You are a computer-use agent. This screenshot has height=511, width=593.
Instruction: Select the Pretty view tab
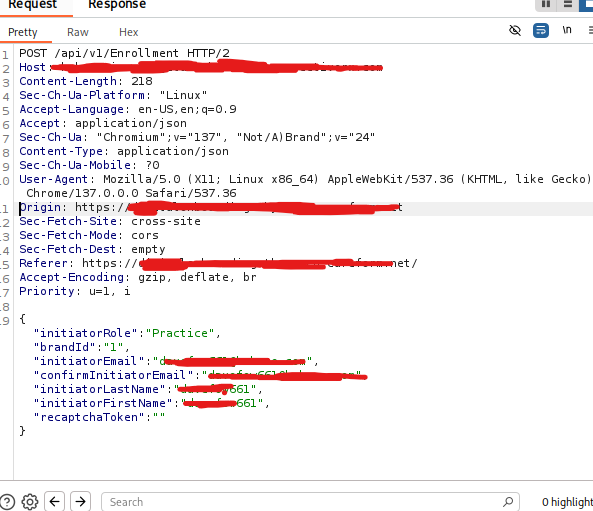click(23, 32)
